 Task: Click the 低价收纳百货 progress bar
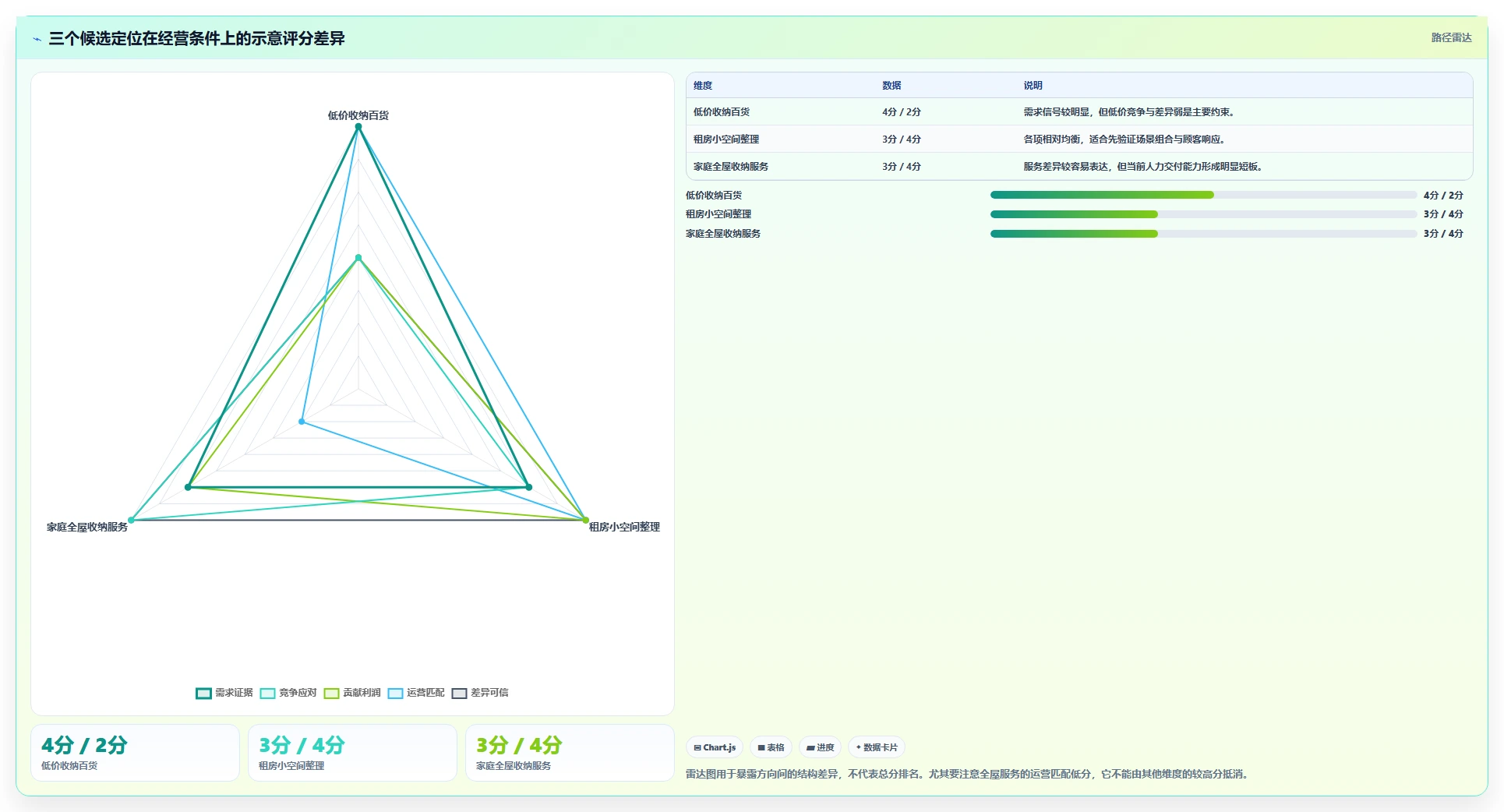point(1203,195)
